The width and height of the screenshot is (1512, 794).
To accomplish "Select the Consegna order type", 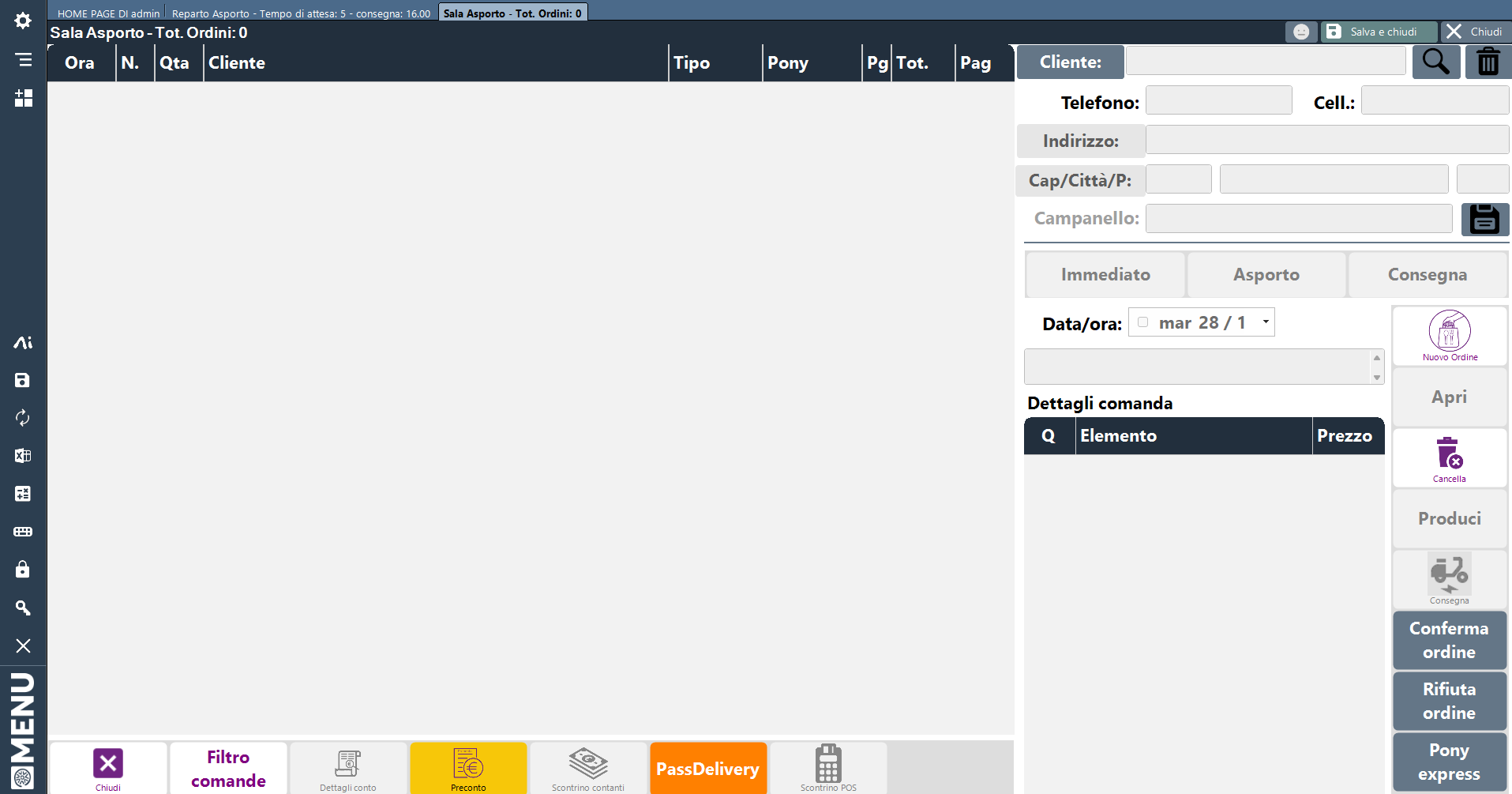I will pos(1427,275).
